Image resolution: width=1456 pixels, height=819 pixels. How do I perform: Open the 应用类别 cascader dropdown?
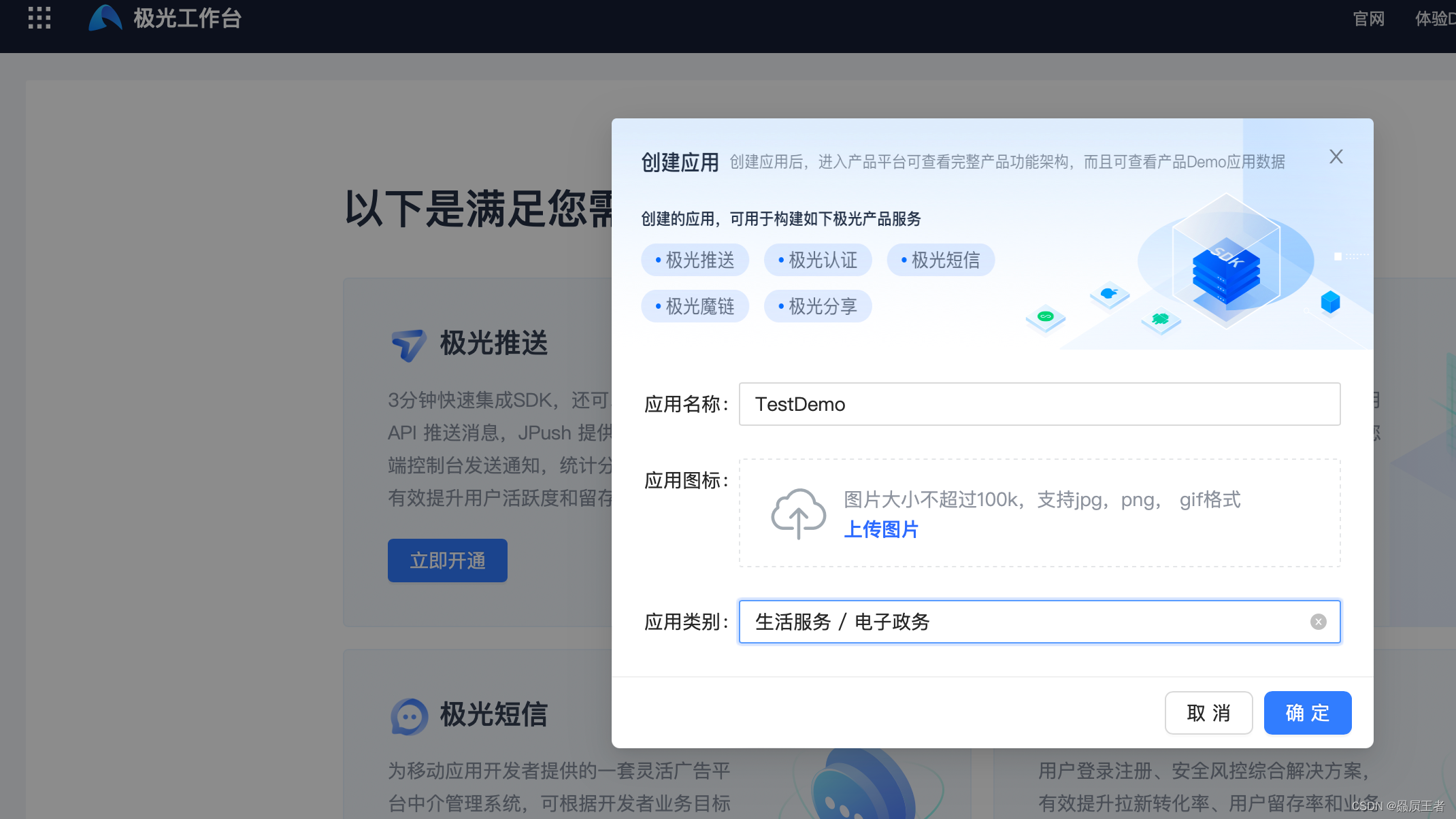coord(1021,622)
